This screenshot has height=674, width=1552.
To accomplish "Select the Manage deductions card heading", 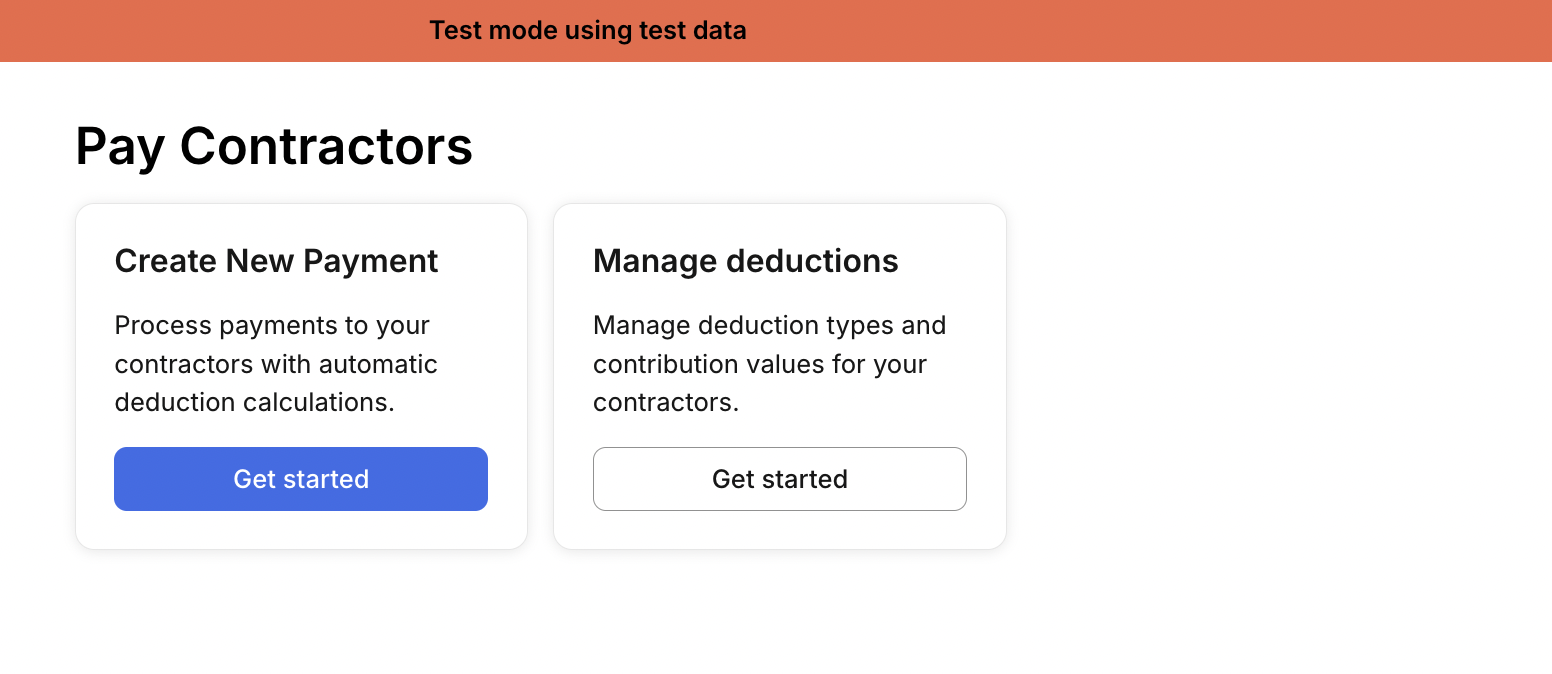I will (x=746, y=261).
